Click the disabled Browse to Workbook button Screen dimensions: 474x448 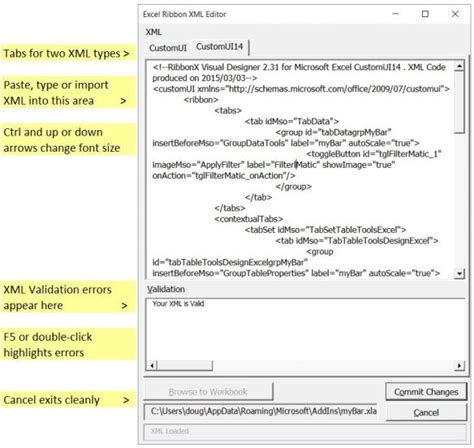208,392
